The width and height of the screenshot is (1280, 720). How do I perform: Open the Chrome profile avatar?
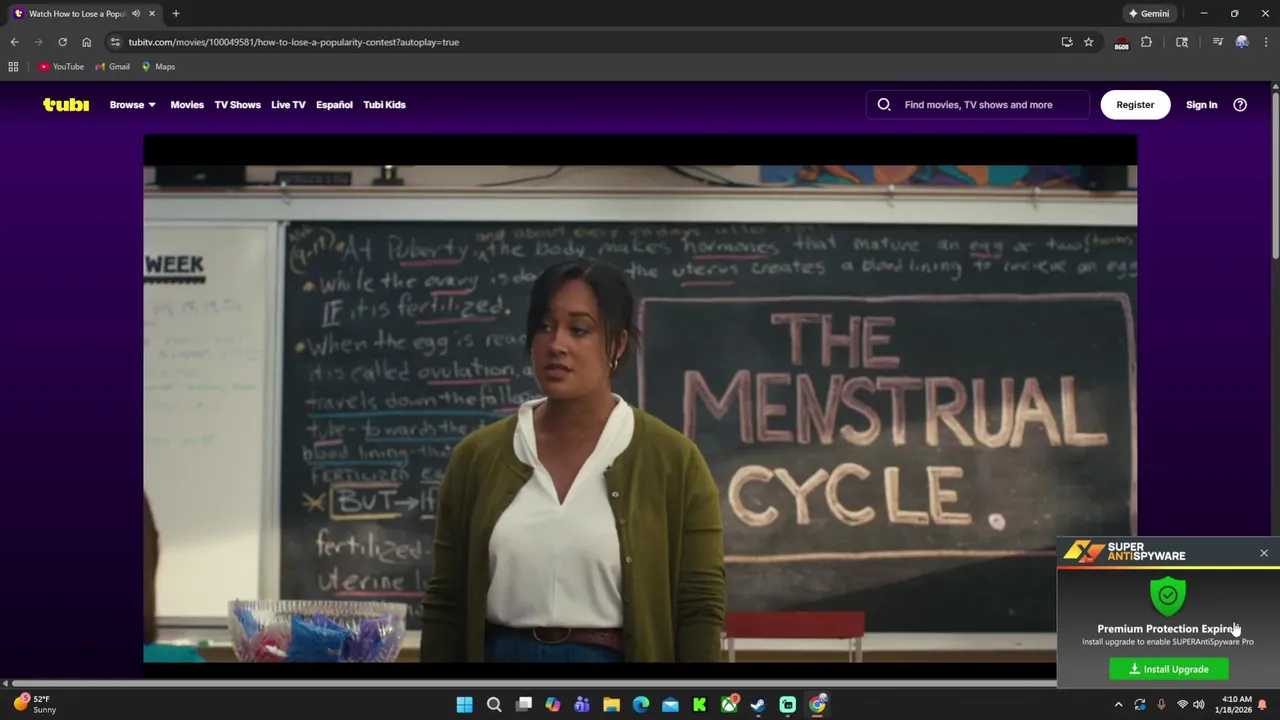point(1242,42)
